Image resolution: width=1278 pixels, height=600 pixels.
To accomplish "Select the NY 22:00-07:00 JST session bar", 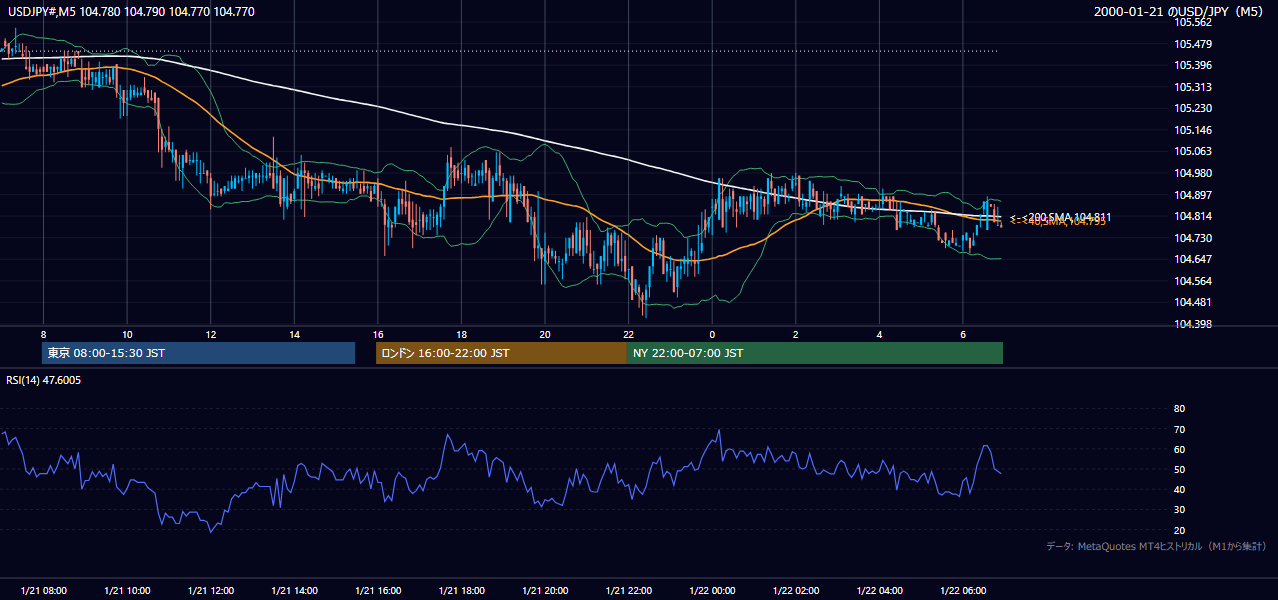I will click(x=815, y=353).
